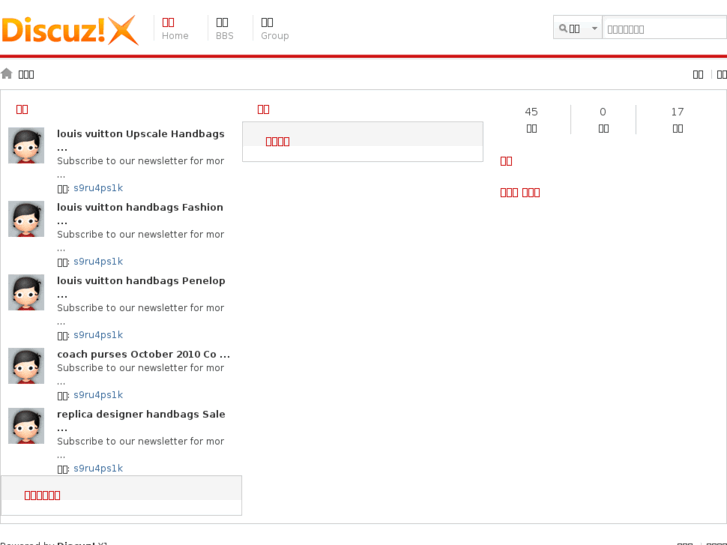727x545 pixels.
Task: Click avatar beside 'replica designer handbags Sale'
Action: pyautogui.click(x=26, y=426)
